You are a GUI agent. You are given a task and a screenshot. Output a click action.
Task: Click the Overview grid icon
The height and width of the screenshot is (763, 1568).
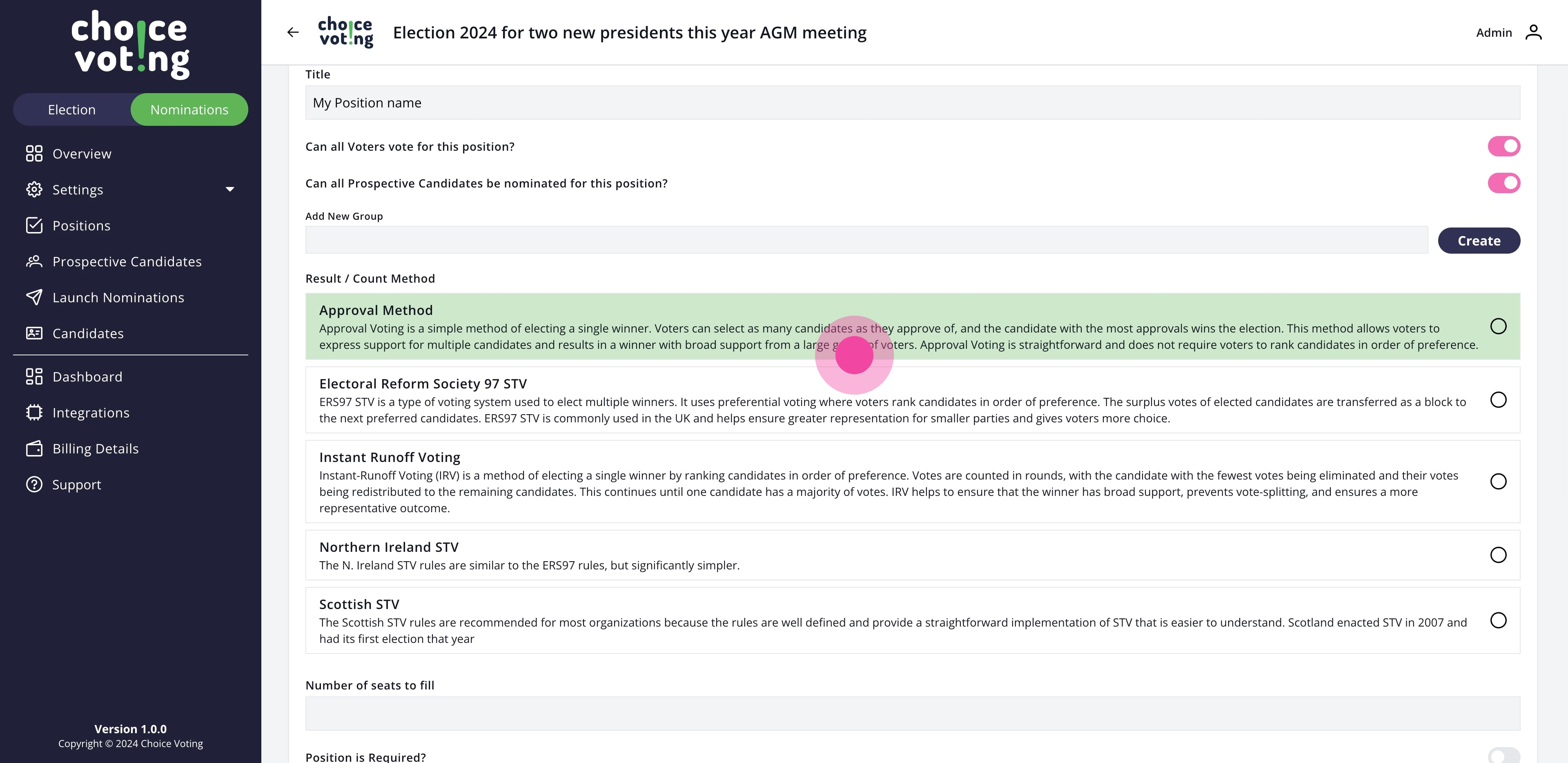[34, 154]
